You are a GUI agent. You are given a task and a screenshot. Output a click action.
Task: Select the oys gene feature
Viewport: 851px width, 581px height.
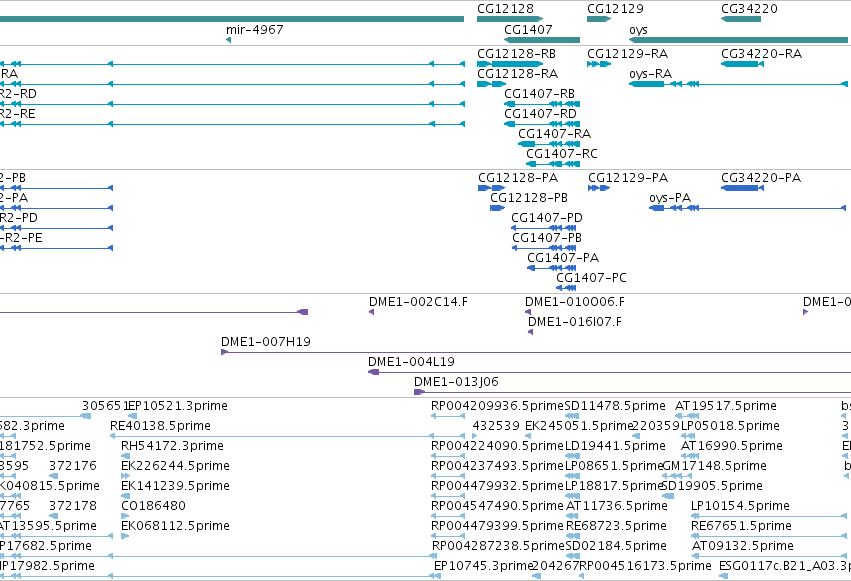point(738,40)
